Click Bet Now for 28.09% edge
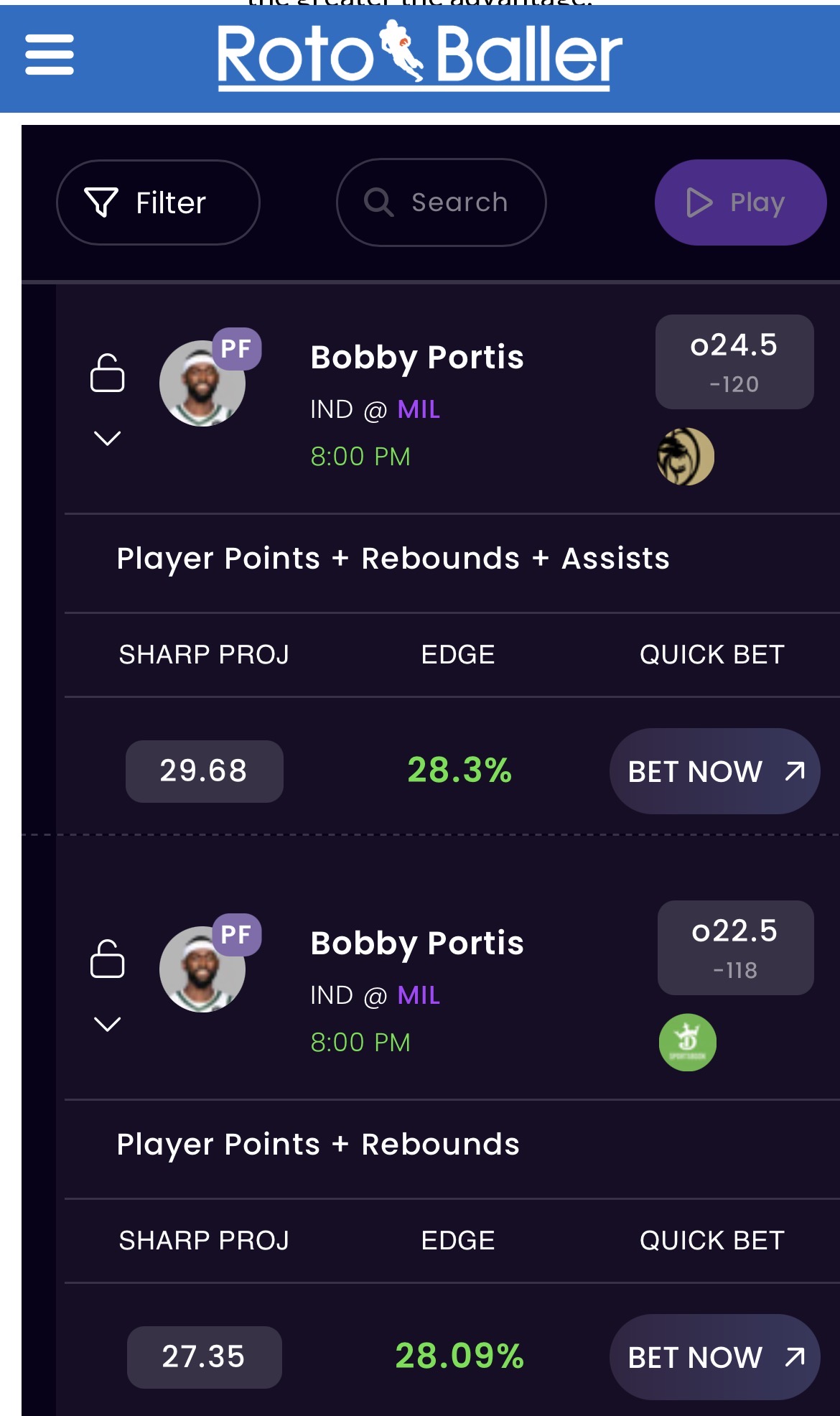840x1416 pixels. [x=714, y=1357]
